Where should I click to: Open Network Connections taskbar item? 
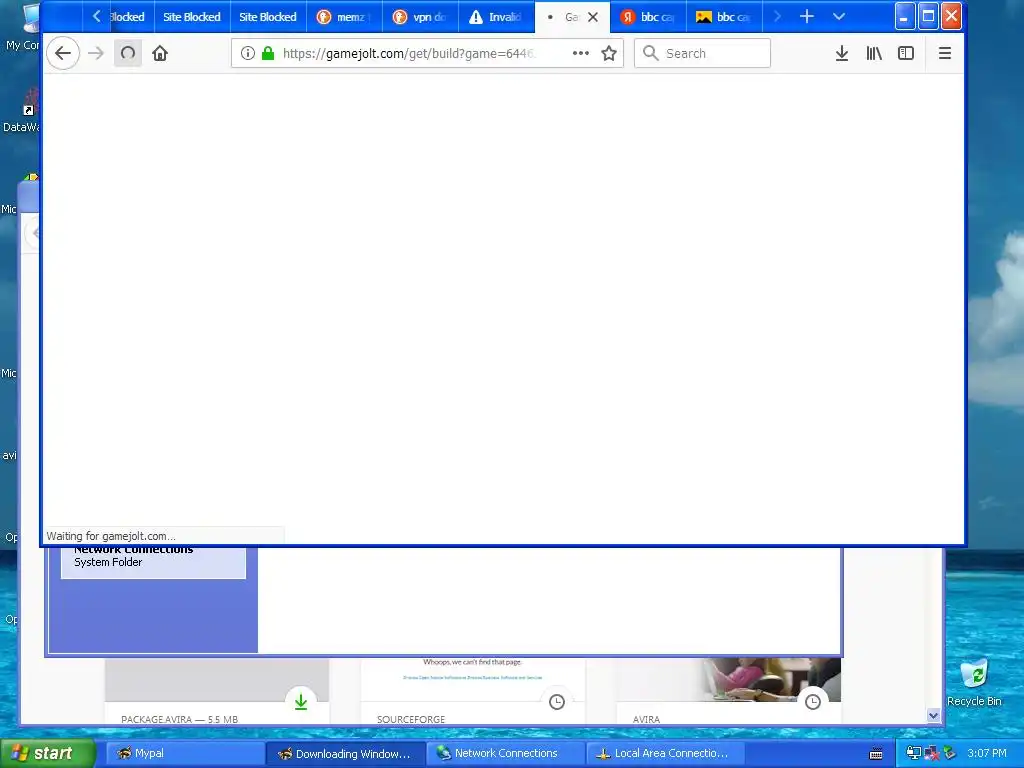click(505, 753)
